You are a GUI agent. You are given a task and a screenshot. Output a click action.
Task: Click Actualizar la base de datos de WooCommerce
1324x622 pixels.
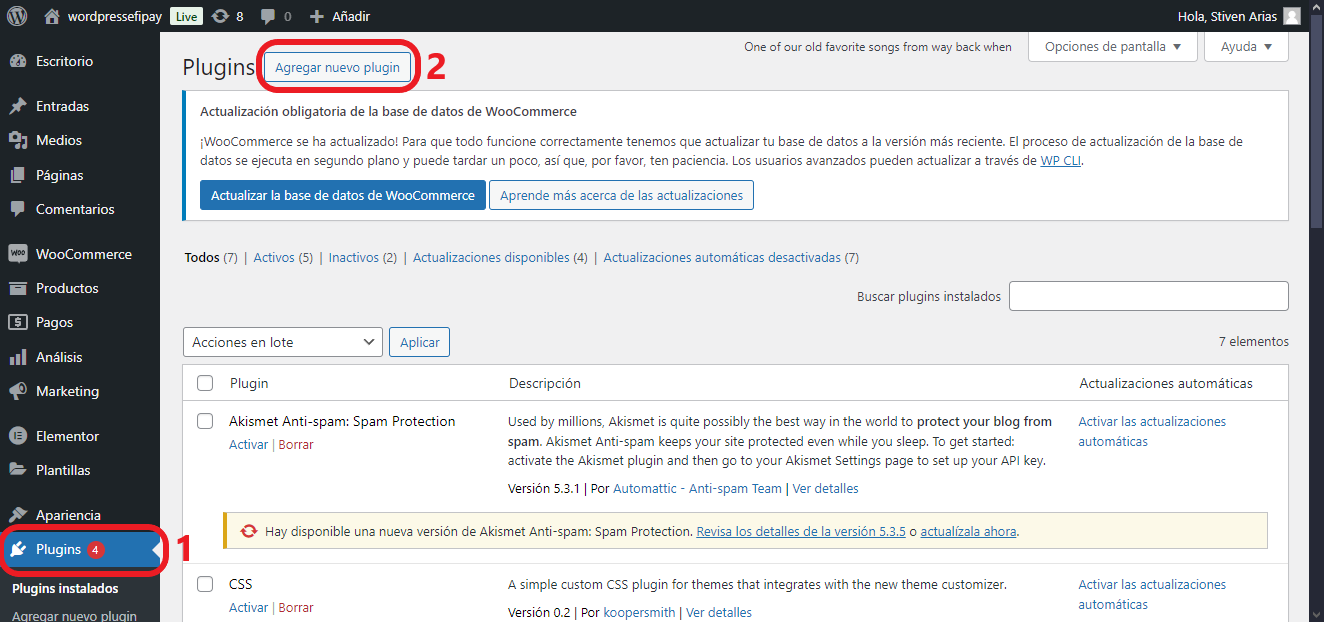pos(343,195)
